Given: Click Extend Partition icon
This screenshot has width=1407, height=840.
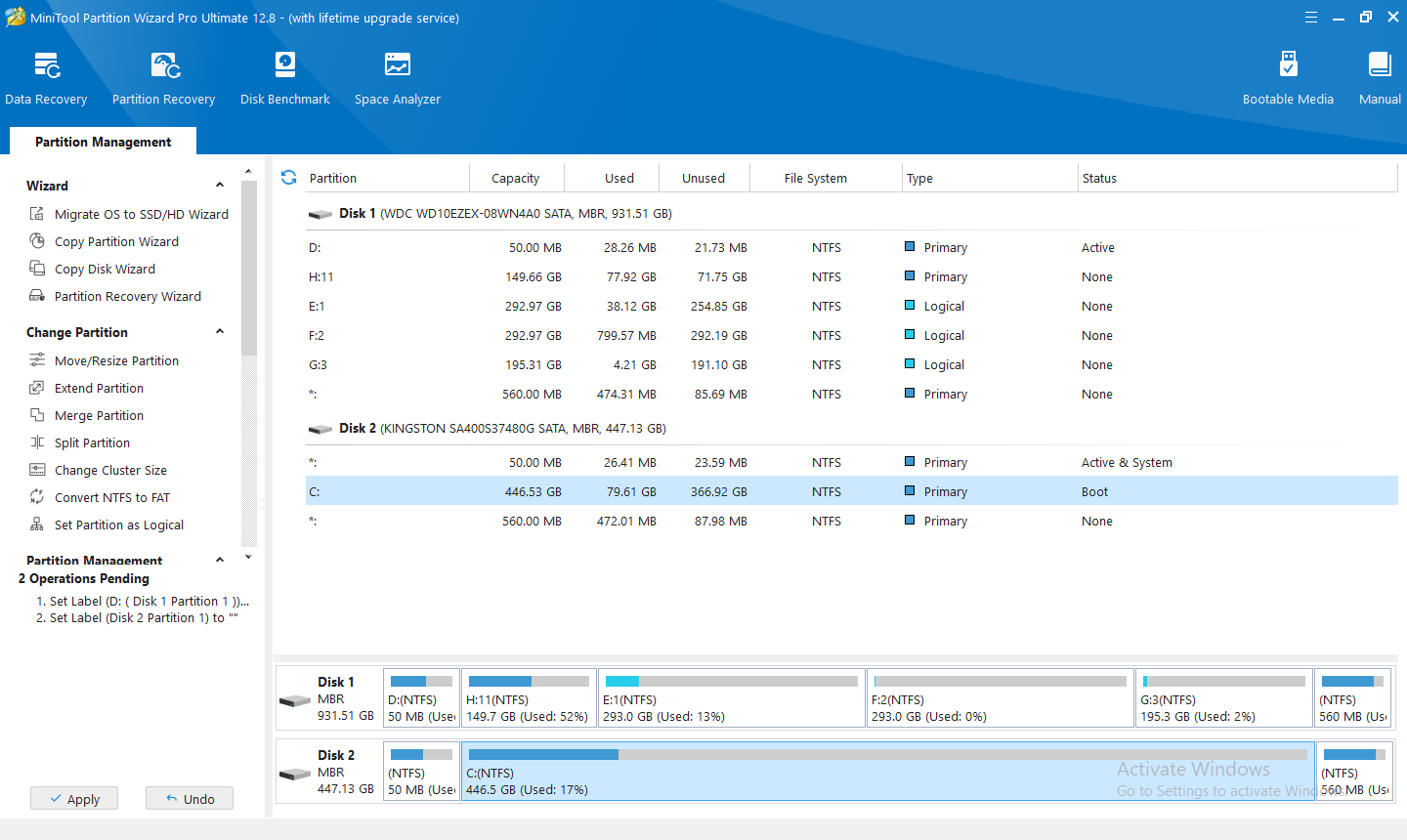Looking at the screenshot, I should pos(37,388).
